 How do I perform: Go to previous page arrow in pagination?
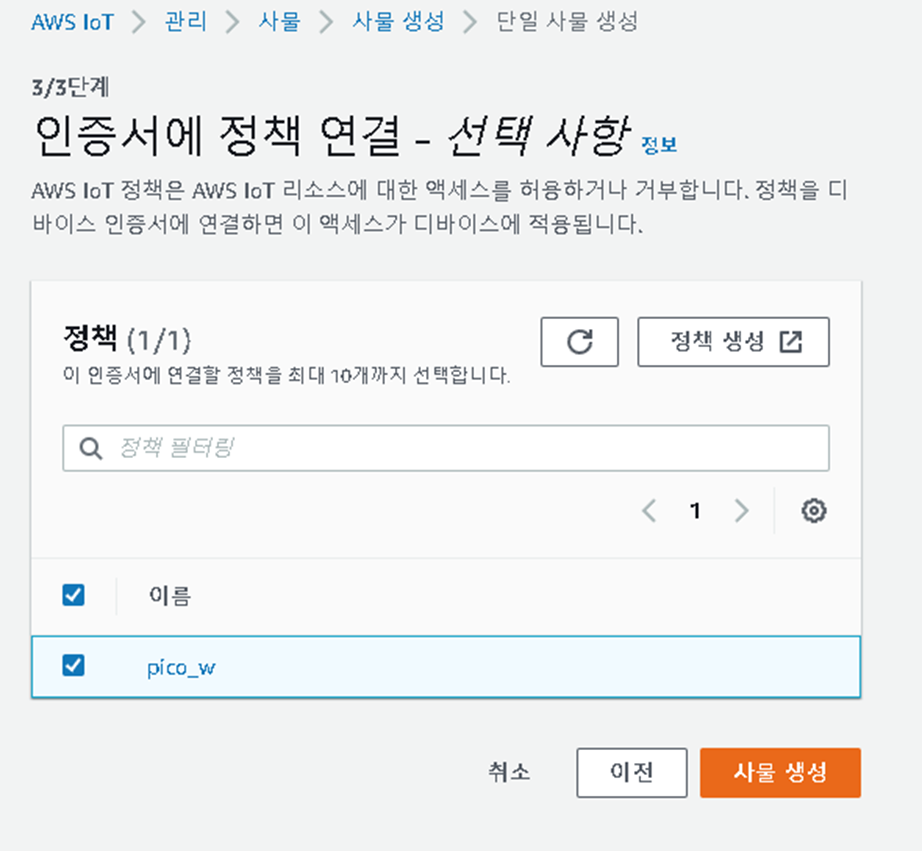[649, 510]
